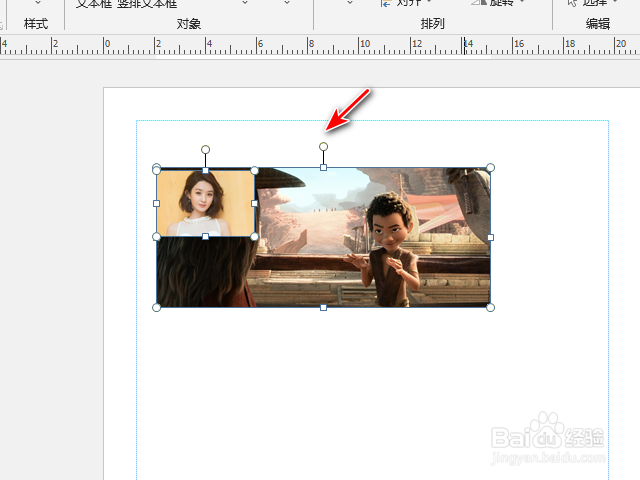The height and width of the screenshot is (480, 640).
Task: Click the large picture's right-middle sizing handle
Action: [491, 238]
